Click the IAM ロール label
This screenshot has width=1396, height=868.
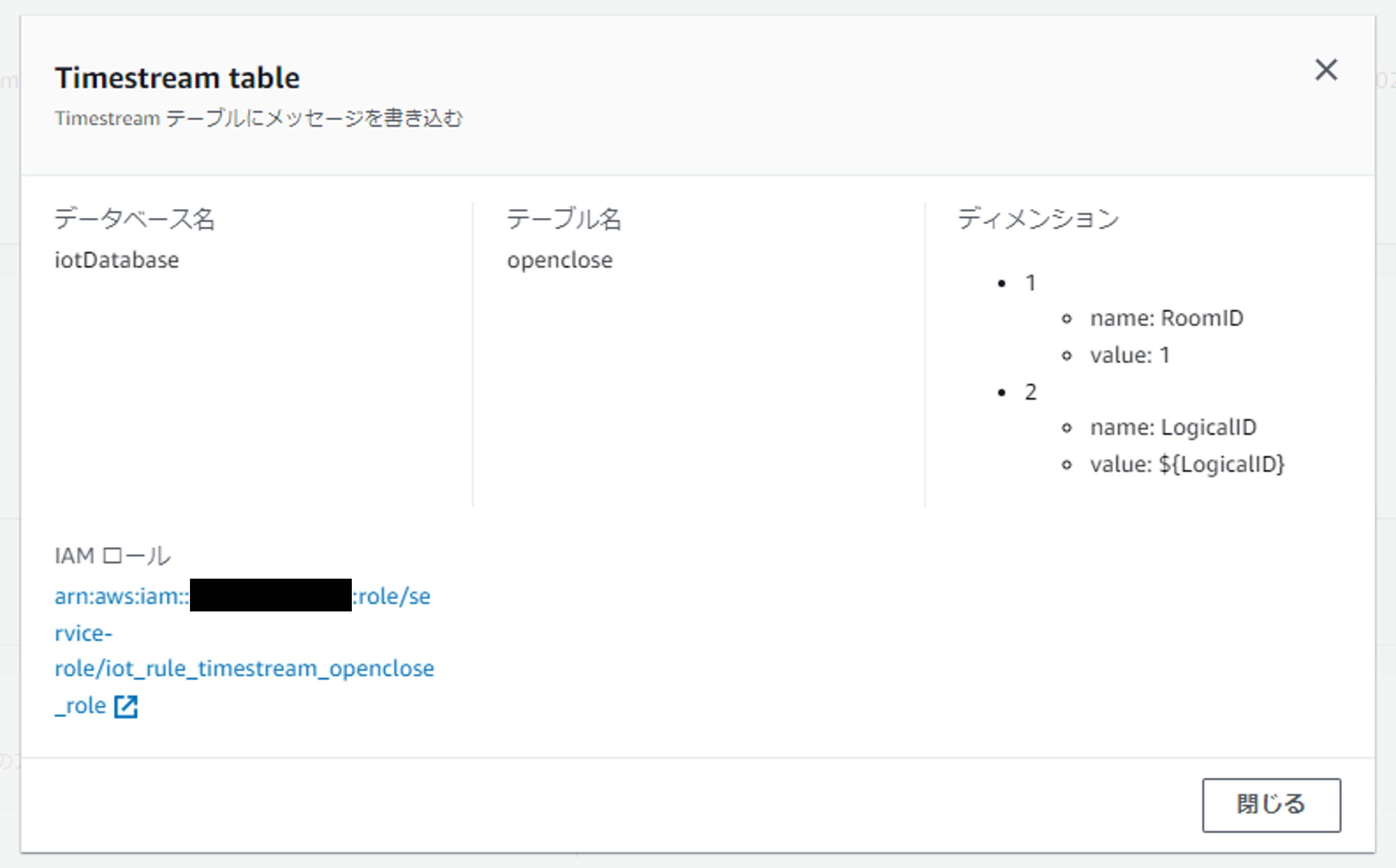[x=113, y=556]
